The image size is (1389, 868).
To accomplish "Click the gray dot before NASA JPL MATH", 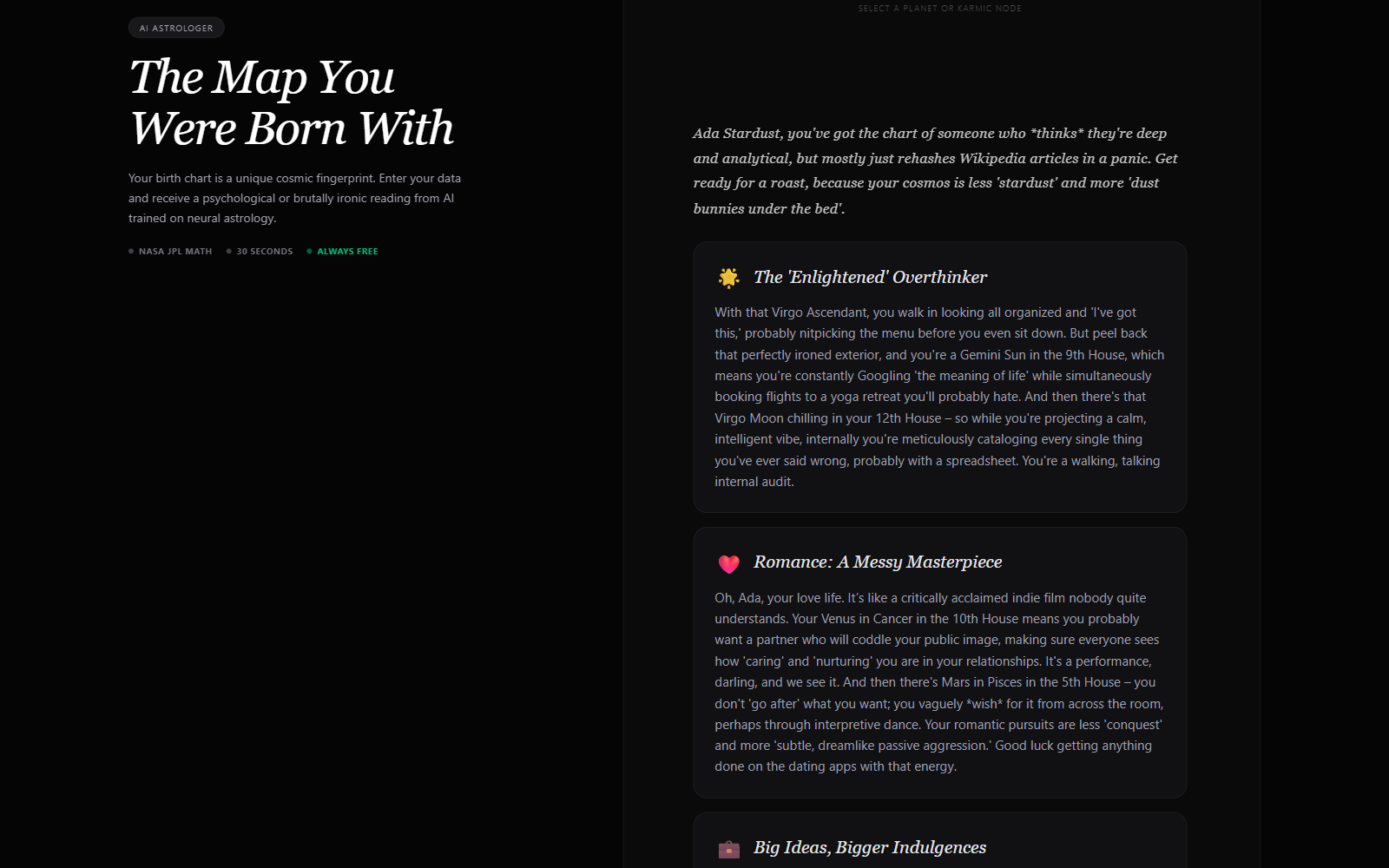I will click(x=131, y=252).
